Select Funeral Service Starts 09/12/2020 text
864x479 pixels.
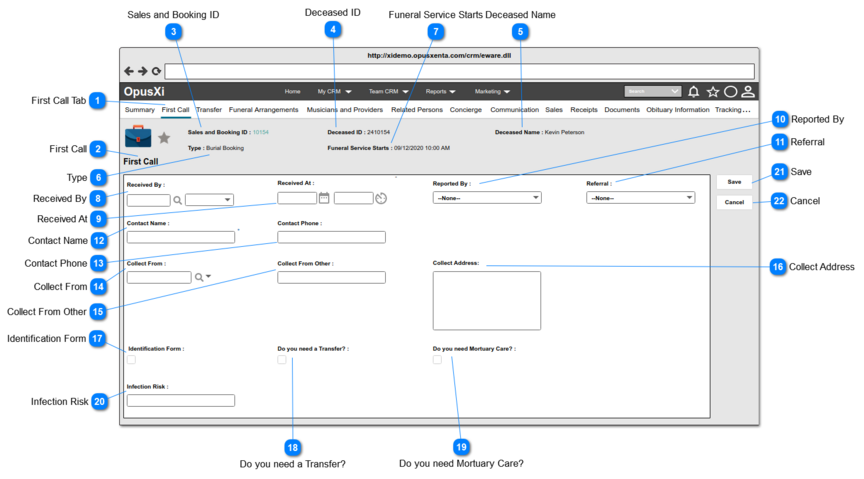click(422, 148)
